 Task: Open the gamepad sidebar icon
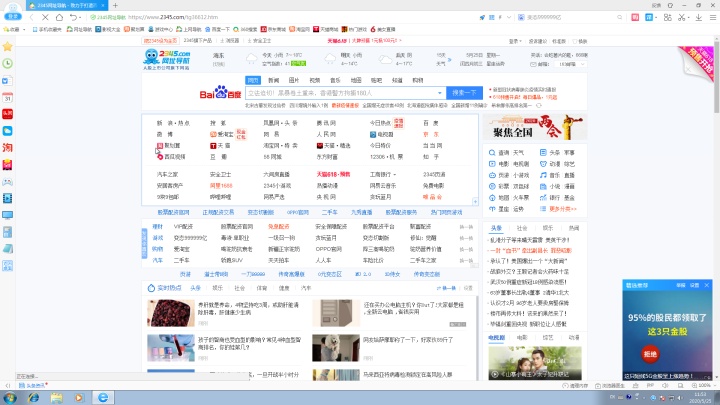[7, 181]
